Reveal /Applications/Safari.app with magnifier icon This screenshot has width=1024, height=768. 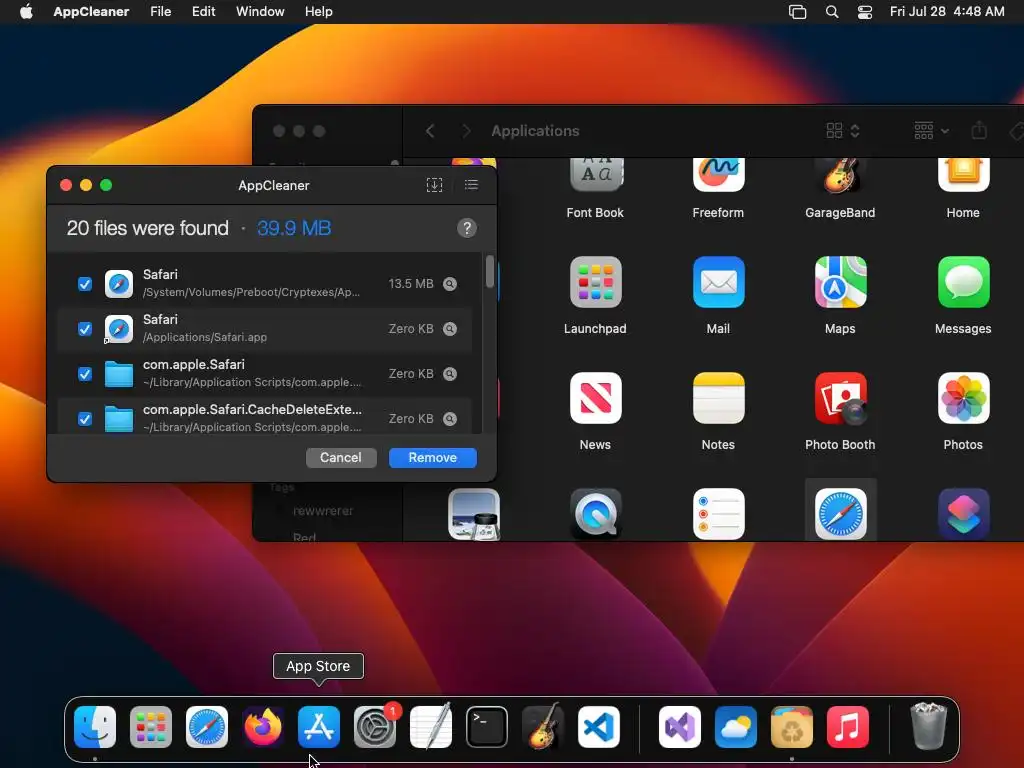tap(449, 328)
